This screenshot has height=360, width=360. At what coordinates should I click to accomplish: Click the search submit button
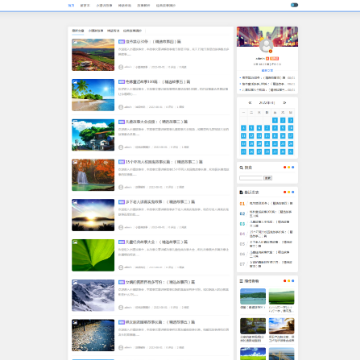coord(268,178)
